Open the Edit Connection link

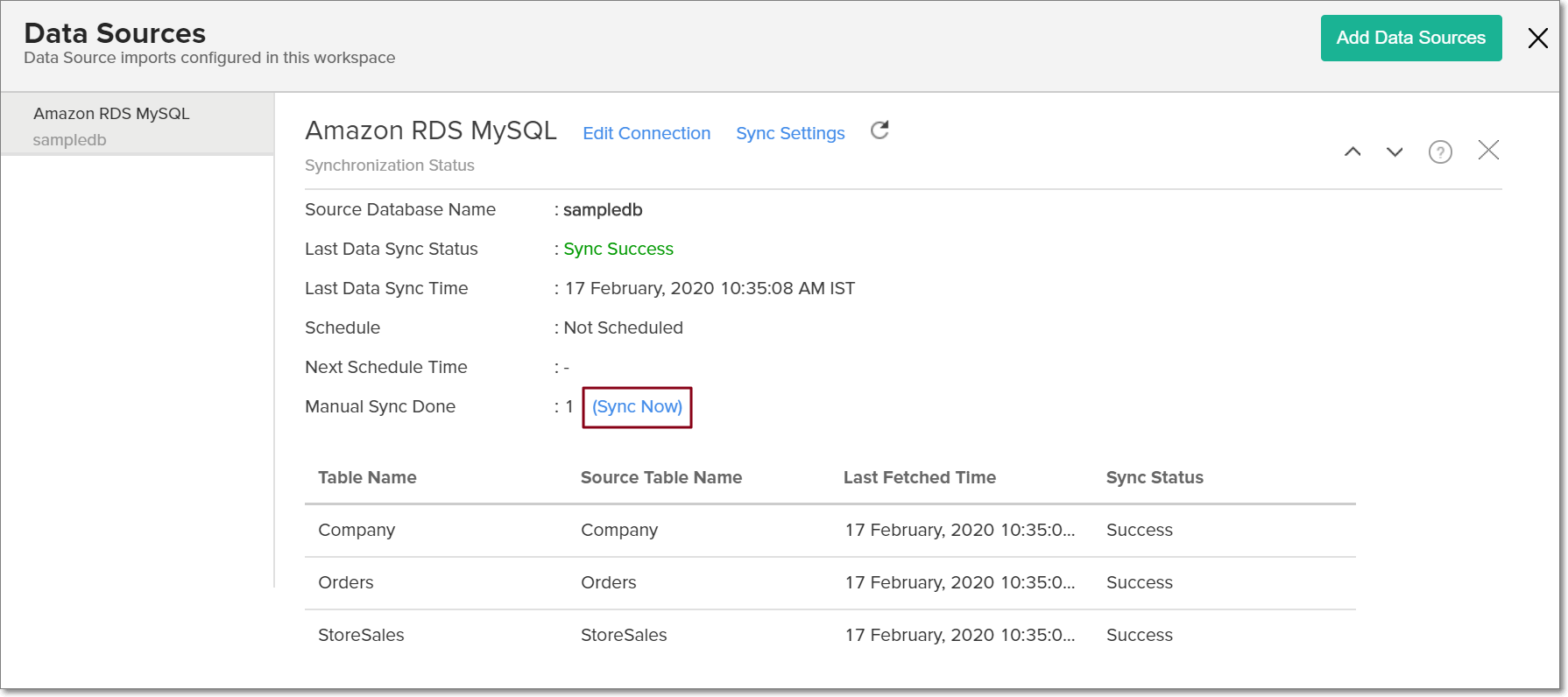pyautogui.click(x=646, y=133)
